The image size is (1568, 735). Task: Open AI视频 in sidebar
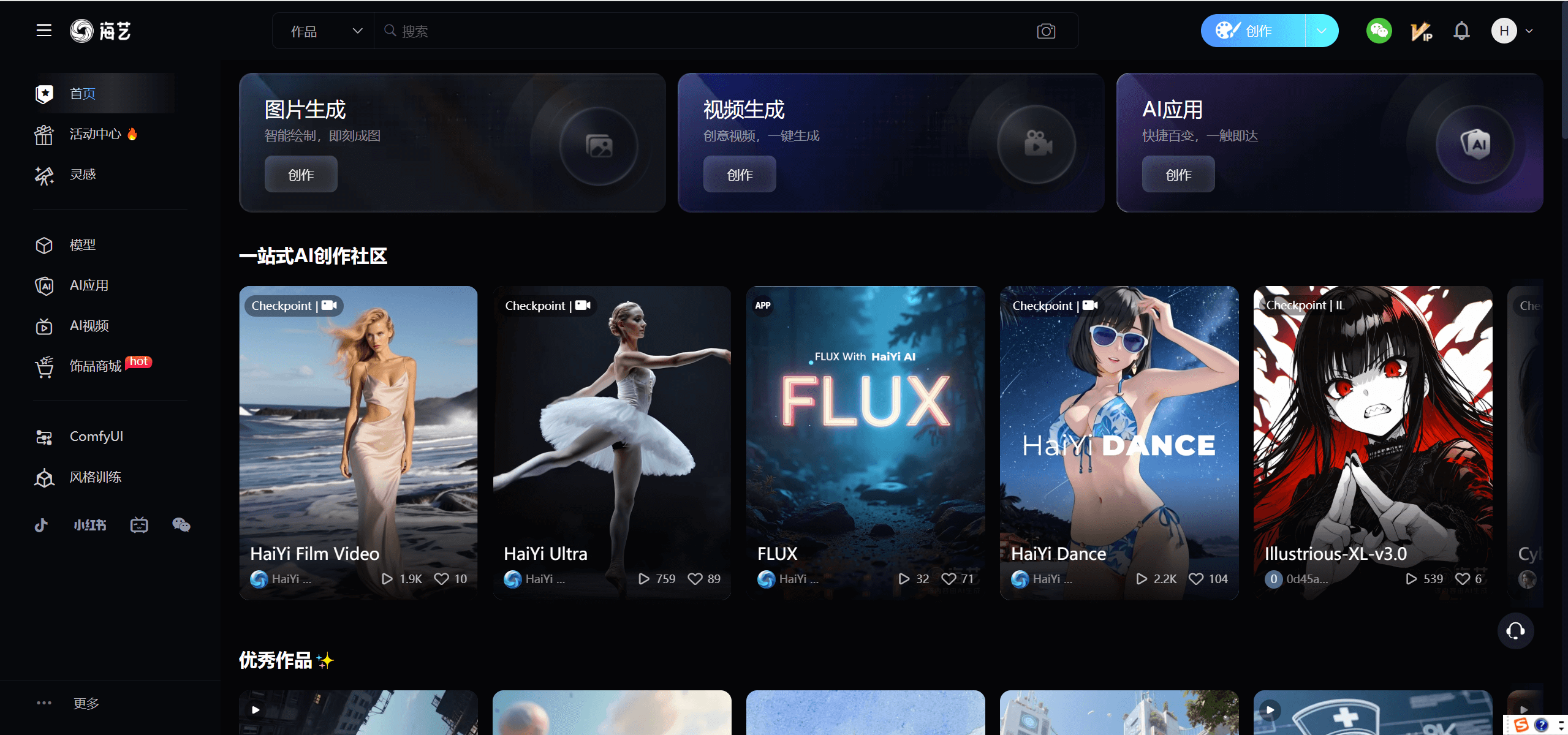pyautogui.click(x=104, y=326)
